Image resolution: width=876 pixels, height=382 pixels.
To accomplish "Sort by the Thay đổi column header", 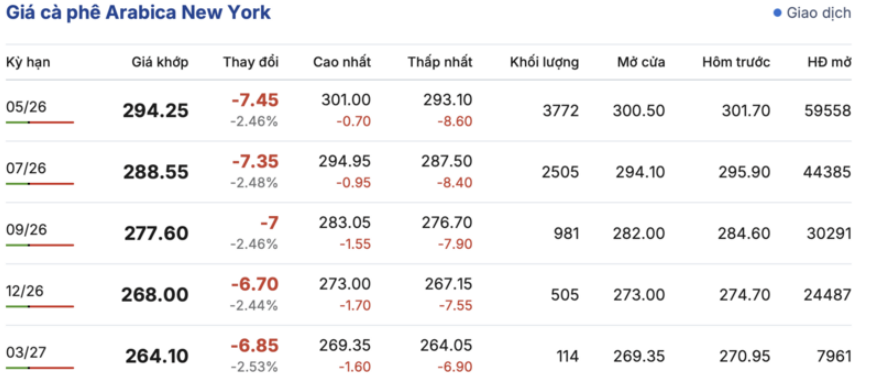I will click(251, 63).
